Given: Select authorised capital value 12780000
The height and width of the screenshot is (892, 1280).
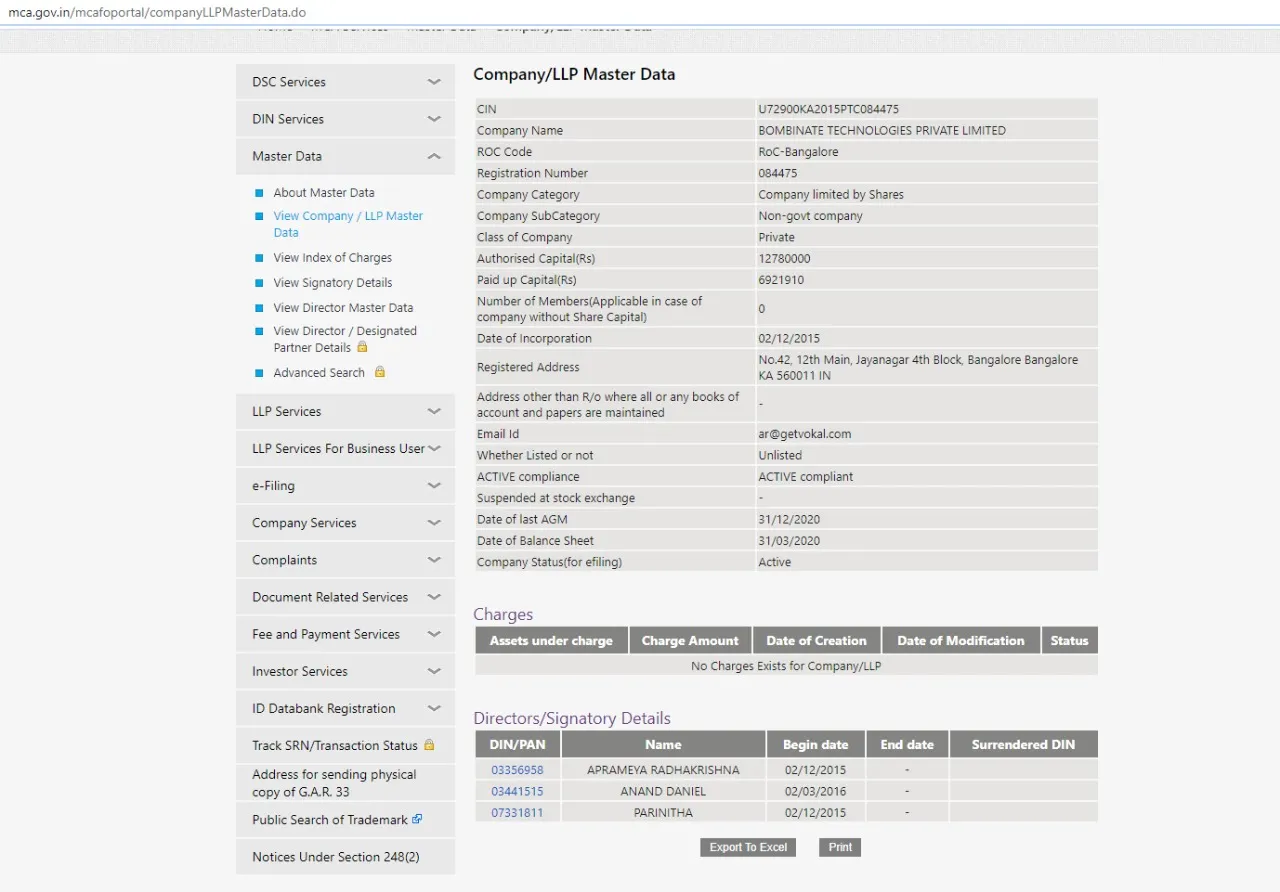Looking at the screenshot, I should pos(784,259).
